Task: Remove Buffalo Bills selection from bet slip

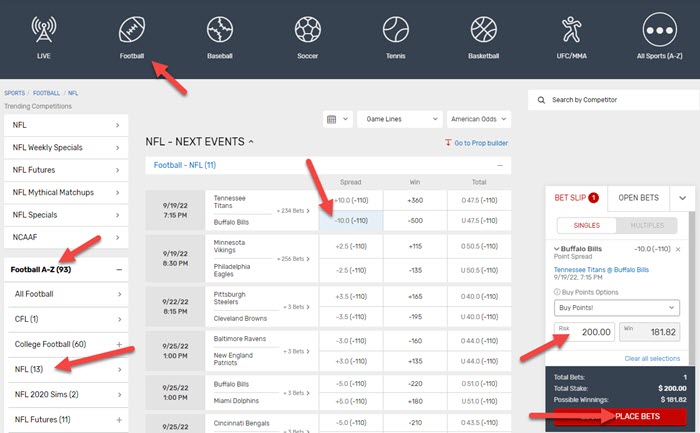Action: 677,249
